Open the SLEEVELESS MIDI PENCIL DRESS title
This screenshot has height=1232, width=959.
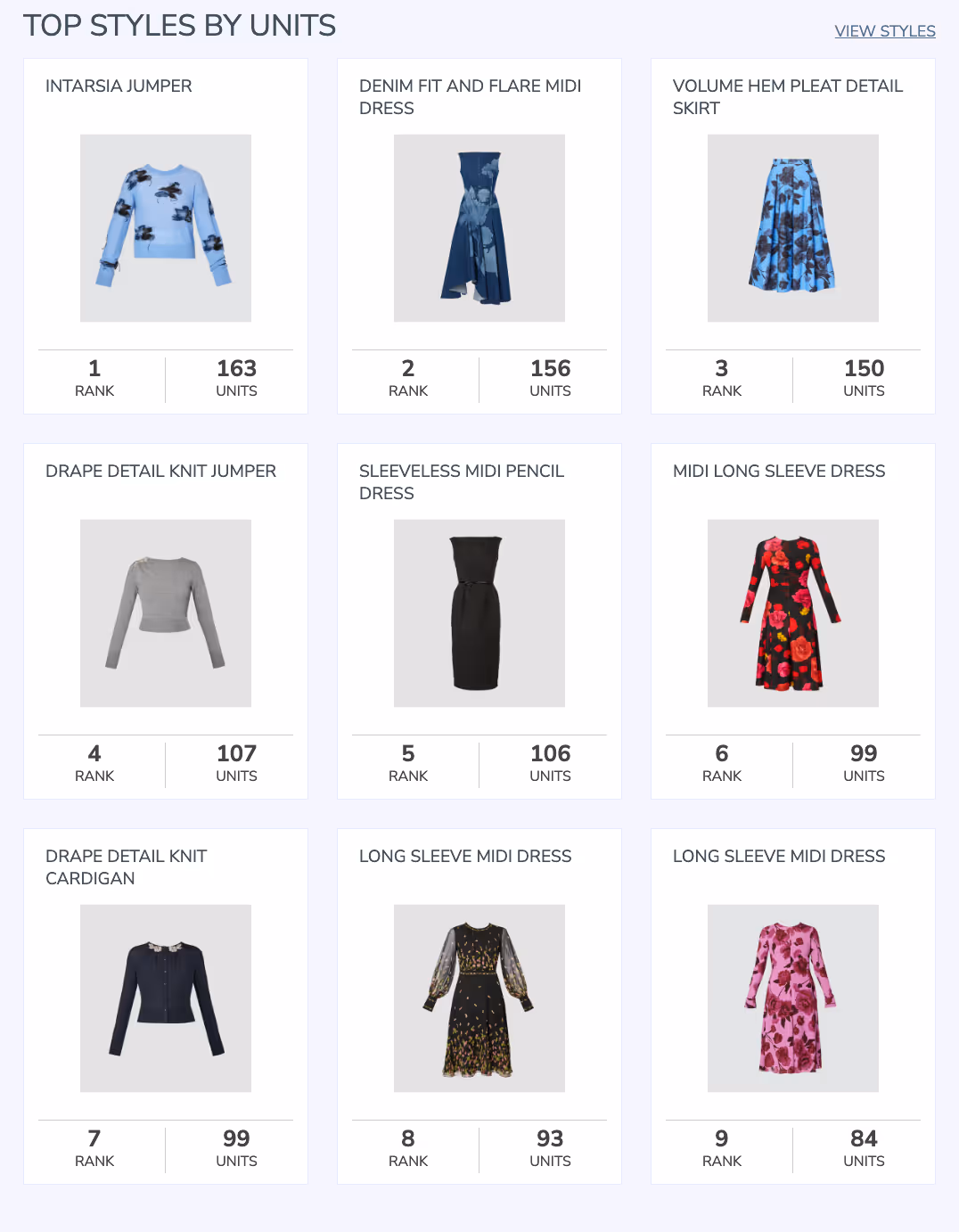pyautogui.click(x=462, y=482)
